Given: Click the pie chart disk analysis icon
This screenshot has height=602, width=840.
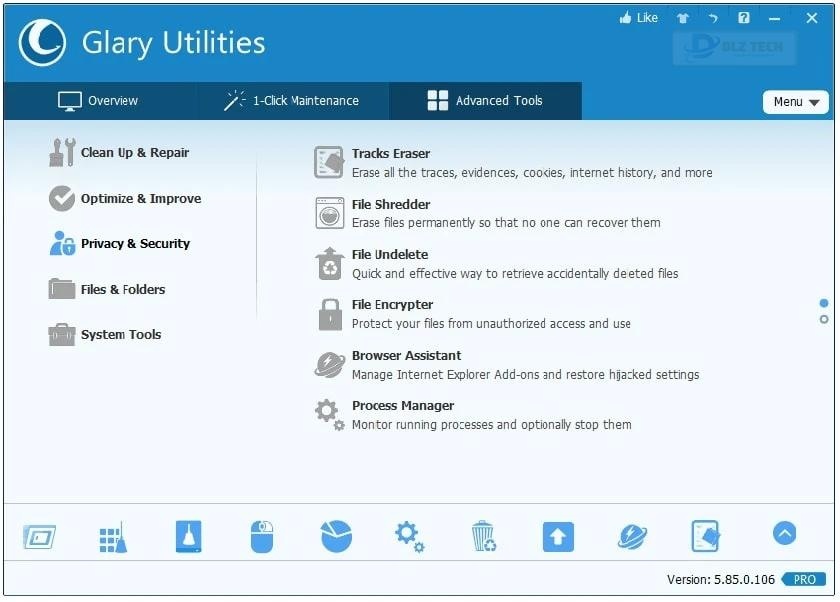Looking at the screenshot, I should click(335, 536).
